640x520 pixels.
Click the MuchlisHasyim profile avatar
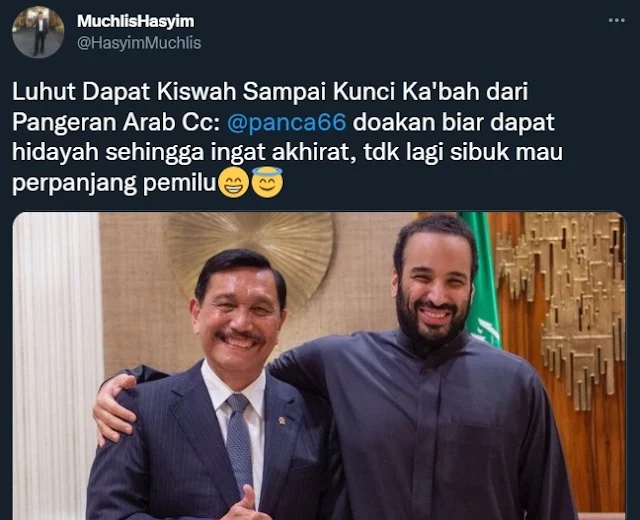[x=38, y=32]
